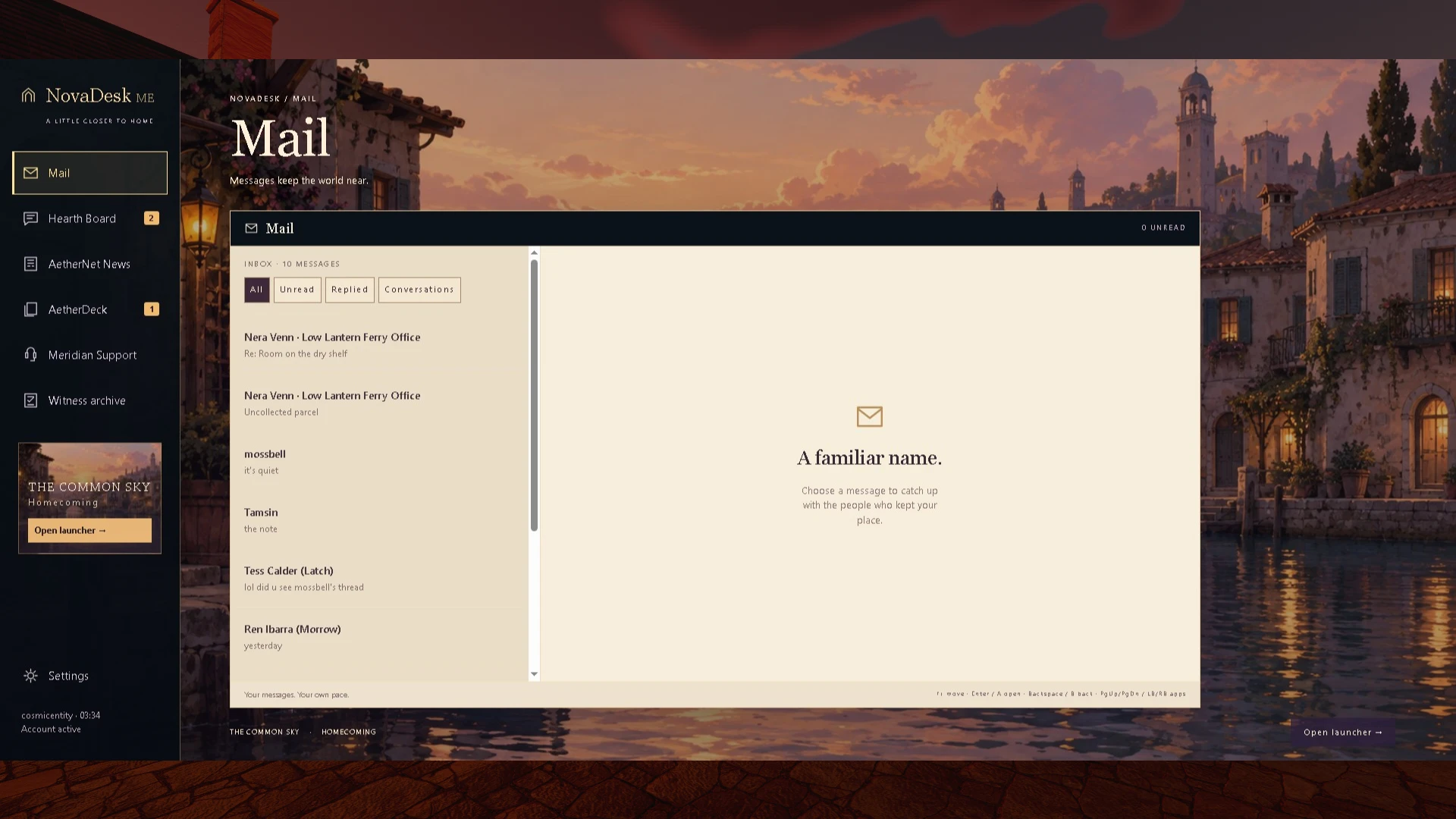1456x819 pixels.
Task: Open the 'Uncollected parcel' message
Action: 379,403
